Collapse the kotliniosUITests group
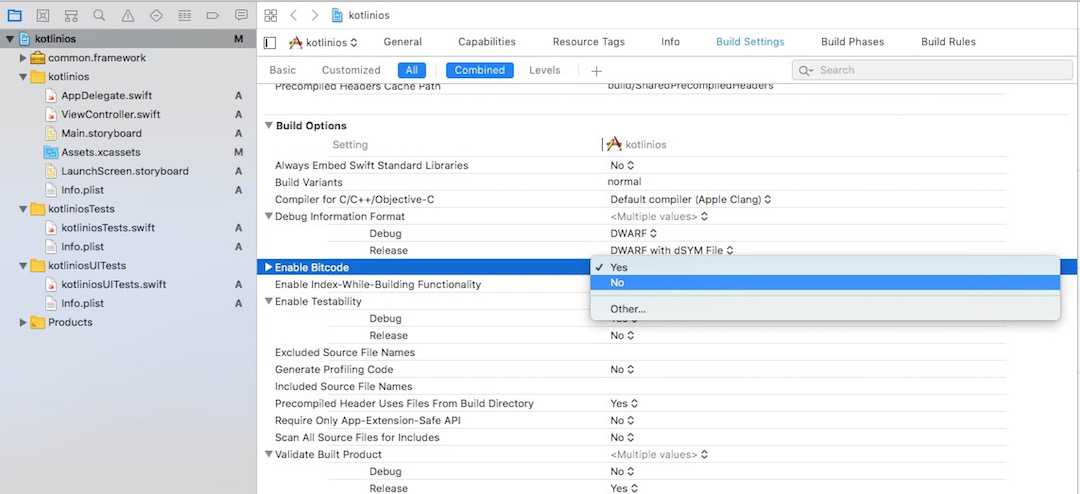Image resolution: width=1080 pixels, height=494 pixels. click(x=23, y=265)
